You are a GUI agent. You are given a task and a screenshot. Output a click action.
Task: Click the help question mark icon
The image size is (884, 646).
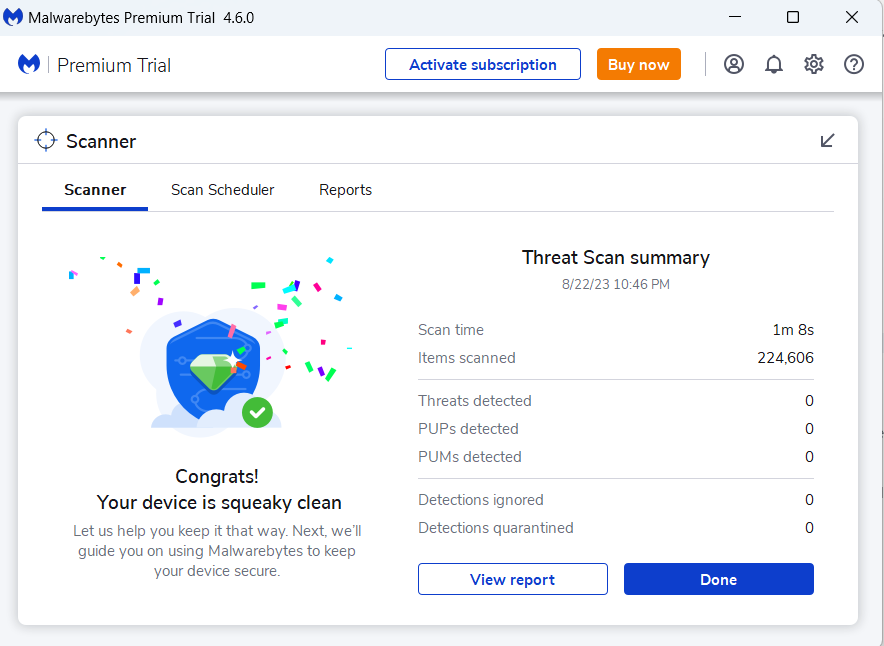[x=854, y=65]
